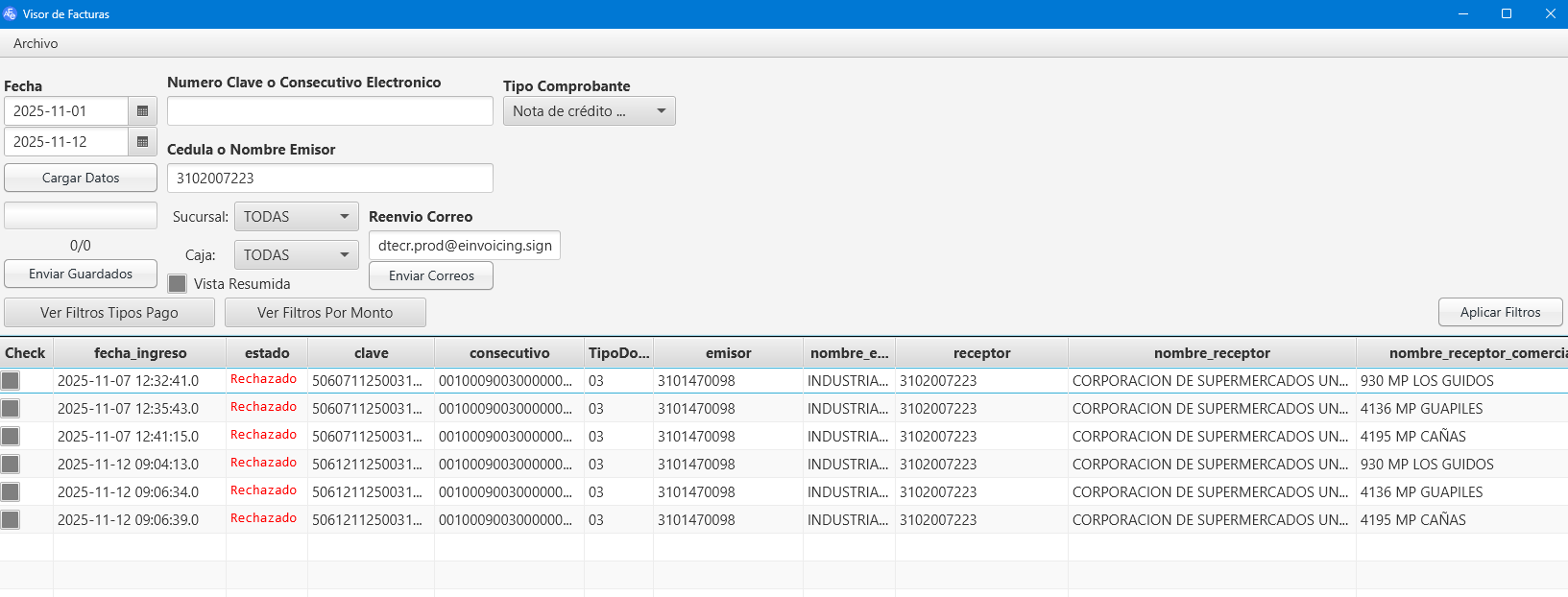Enable the Vista Resumida checkbox
The height and width of the screenshot is (597, 1568).
[x=178, y=284]
